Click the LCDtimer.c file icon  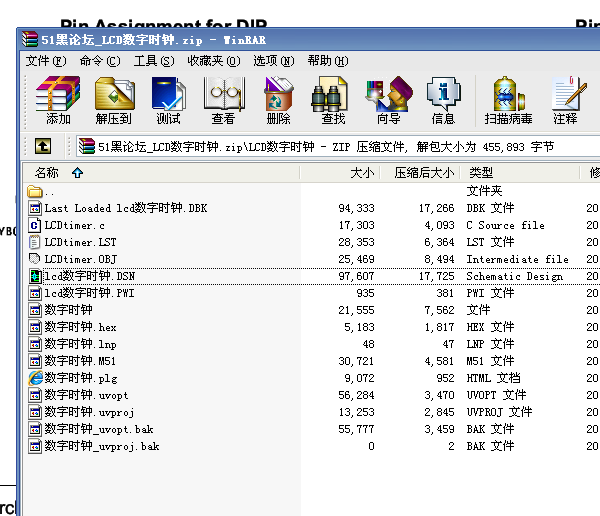pyautogui.click(x=34, y=225)
